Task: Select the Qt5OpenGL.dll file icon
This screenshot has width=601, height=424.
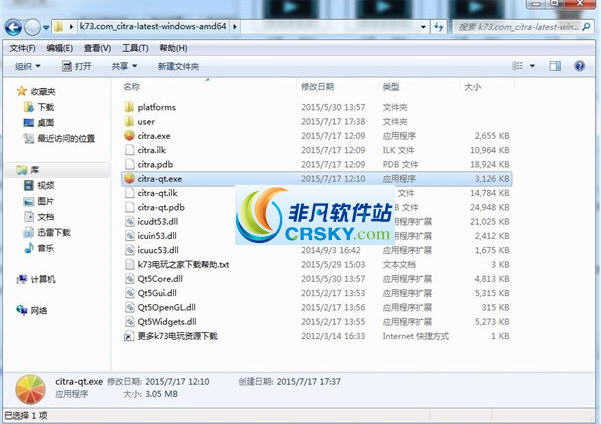Action: [x=130, y=307]
